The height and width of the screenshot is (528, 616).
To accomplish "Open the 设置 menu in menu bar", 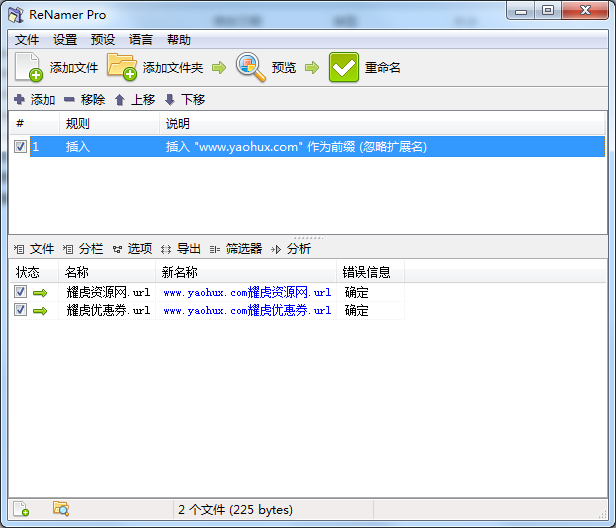I will (65, 40).
